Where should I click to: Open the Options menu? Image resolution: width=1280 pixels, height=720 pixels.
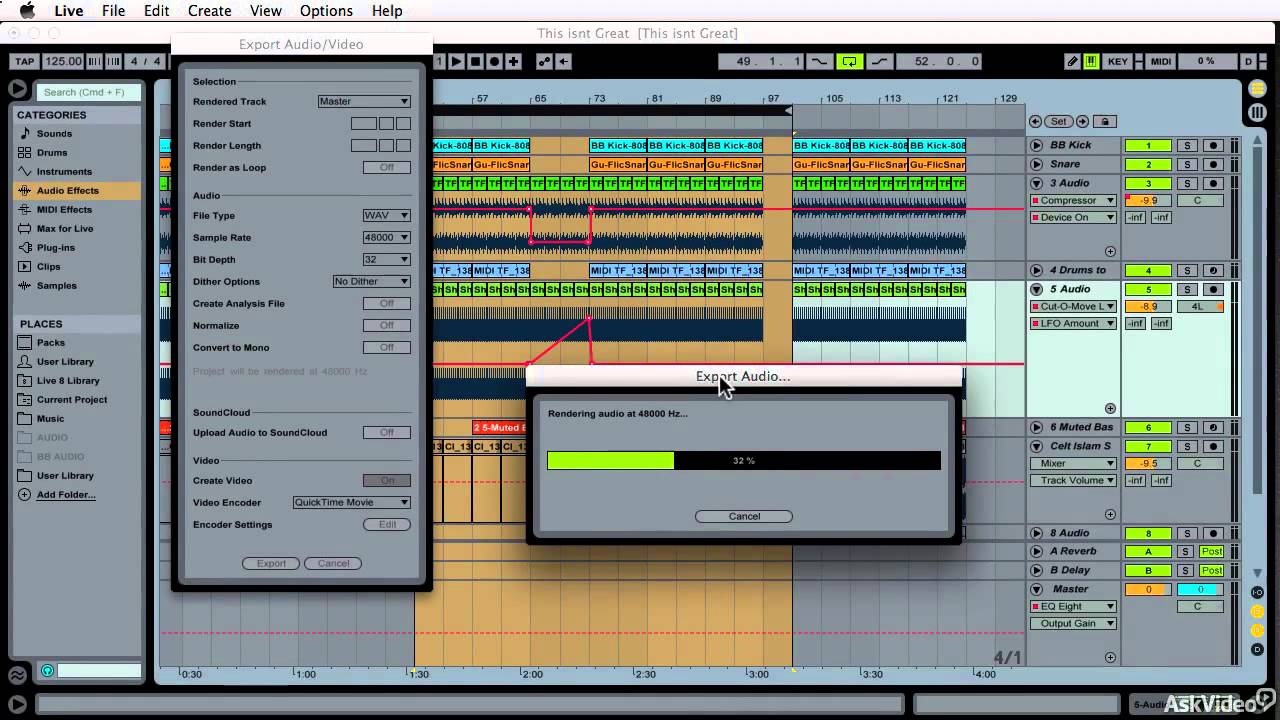[326, 11]
